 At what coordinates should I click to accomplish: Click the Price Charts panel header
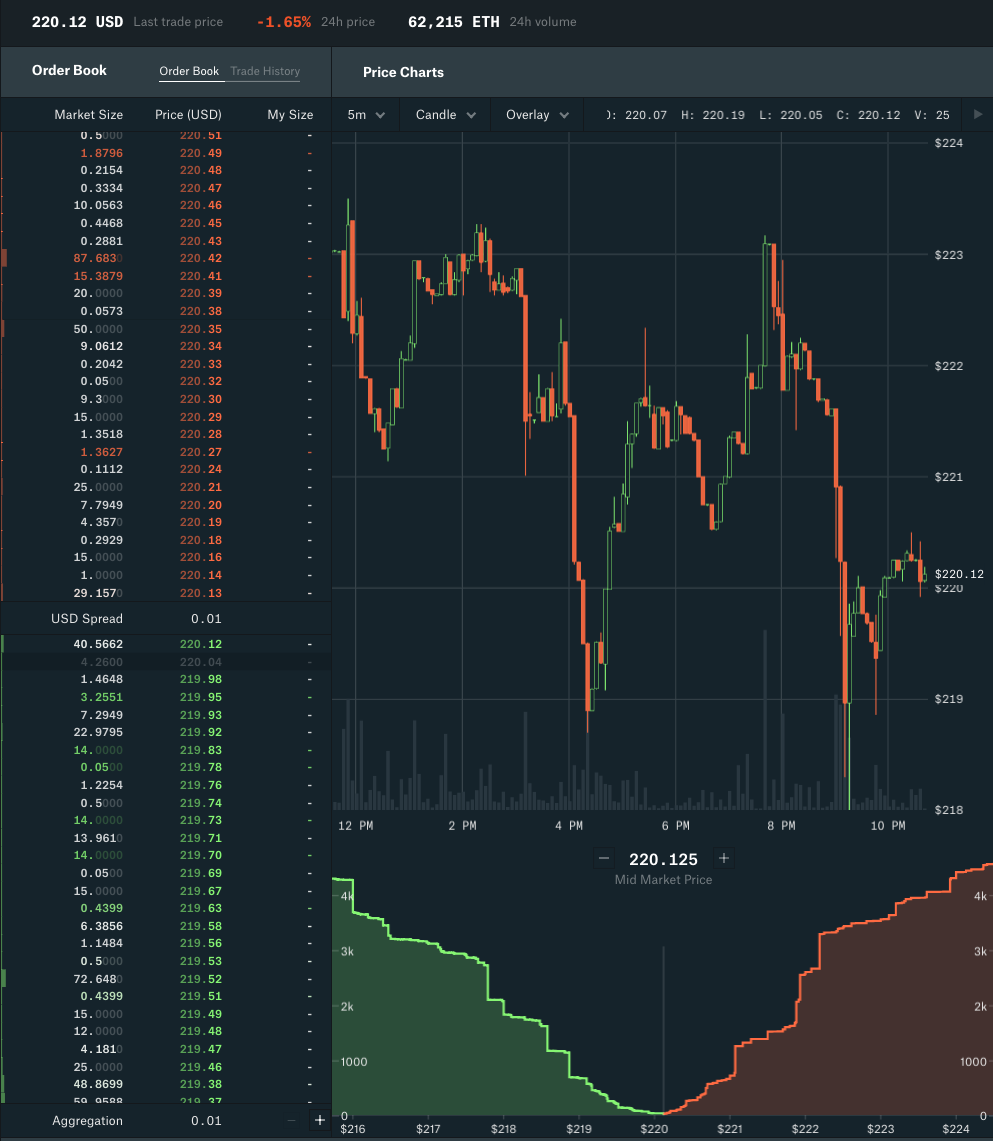[x=402, y=71]
